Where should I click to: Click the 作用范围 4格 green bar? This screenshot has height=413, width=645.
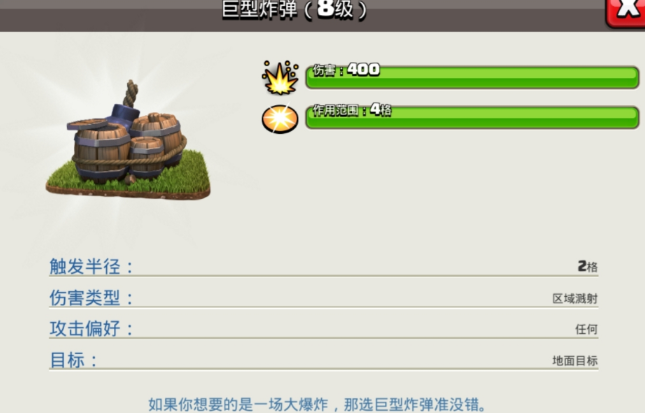click(x=472, y=117)
